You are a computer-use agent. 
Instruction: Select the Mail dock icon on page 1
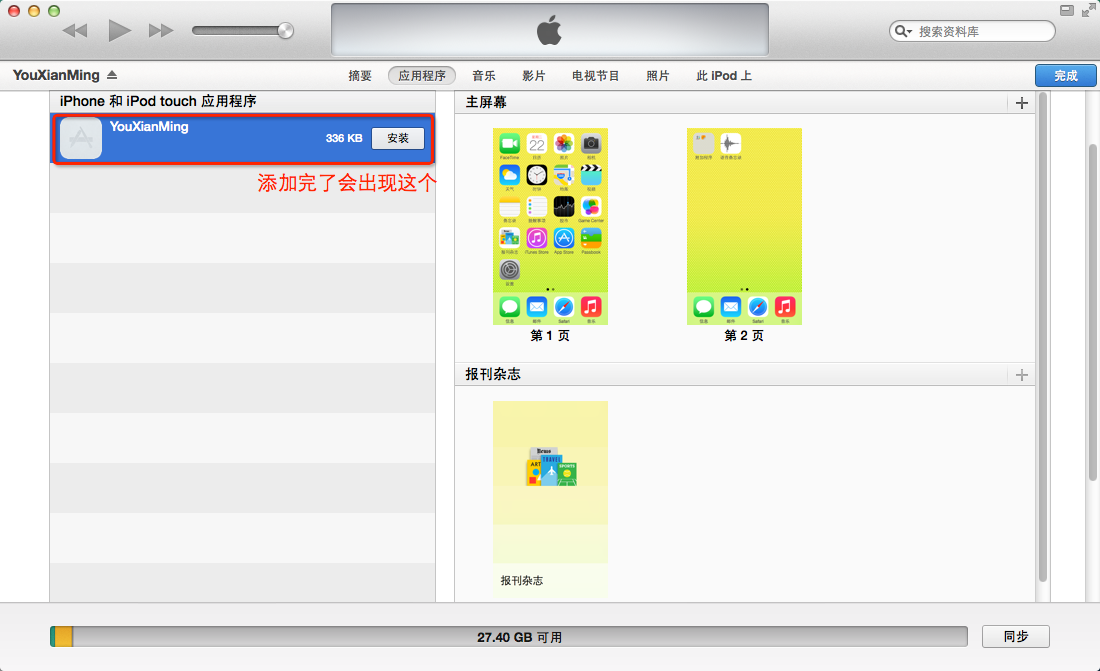pos(537,307)
